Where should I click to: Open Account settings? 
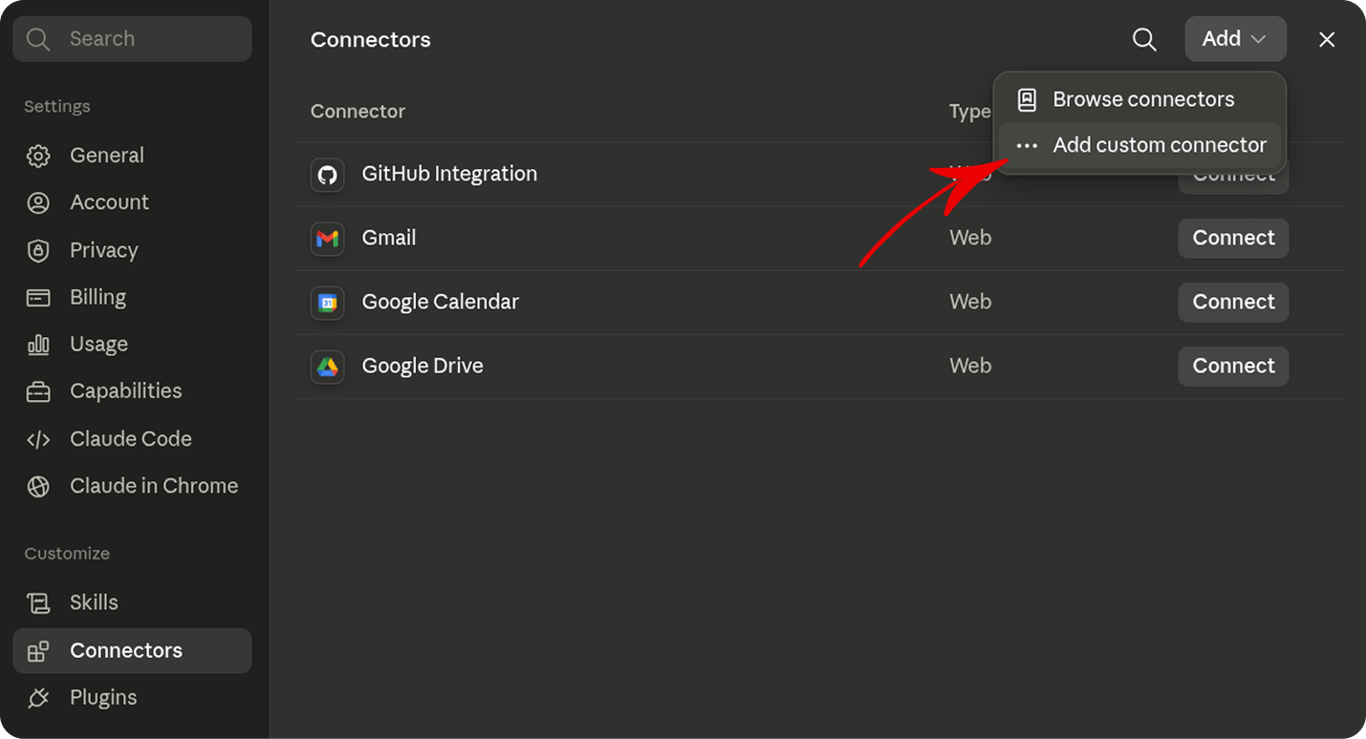(x=132, y=202)
